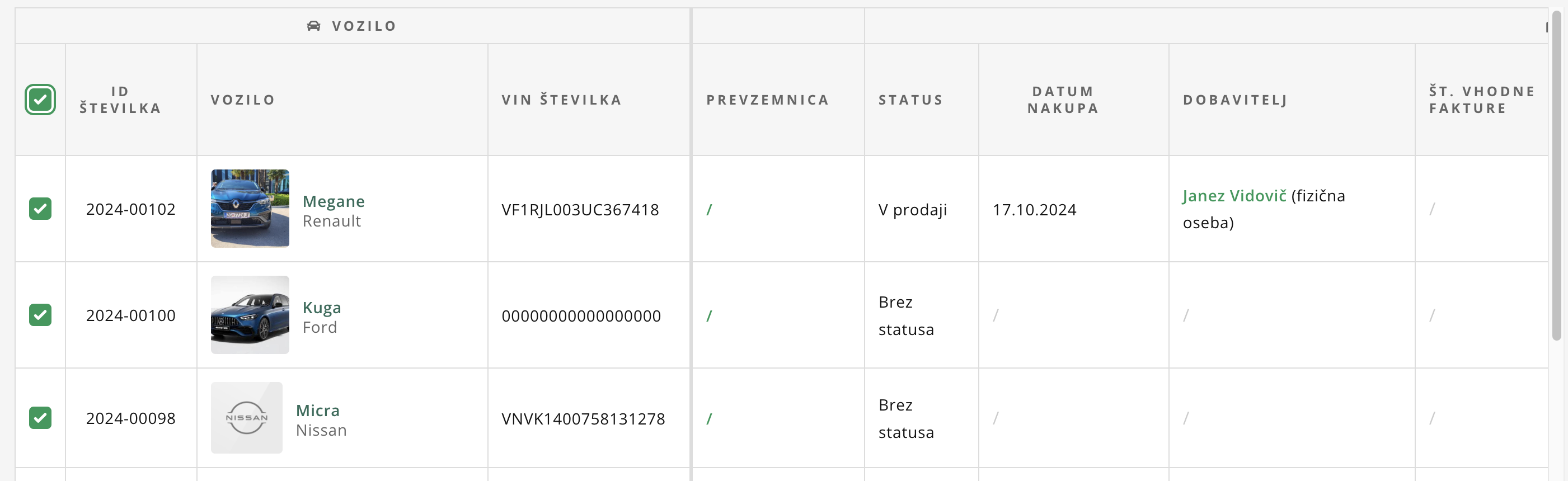The width and height of the screenshot is (1568, 481).
Task: Uncheck the row 2024-00100 checkbox
Action: click(40, 315)
